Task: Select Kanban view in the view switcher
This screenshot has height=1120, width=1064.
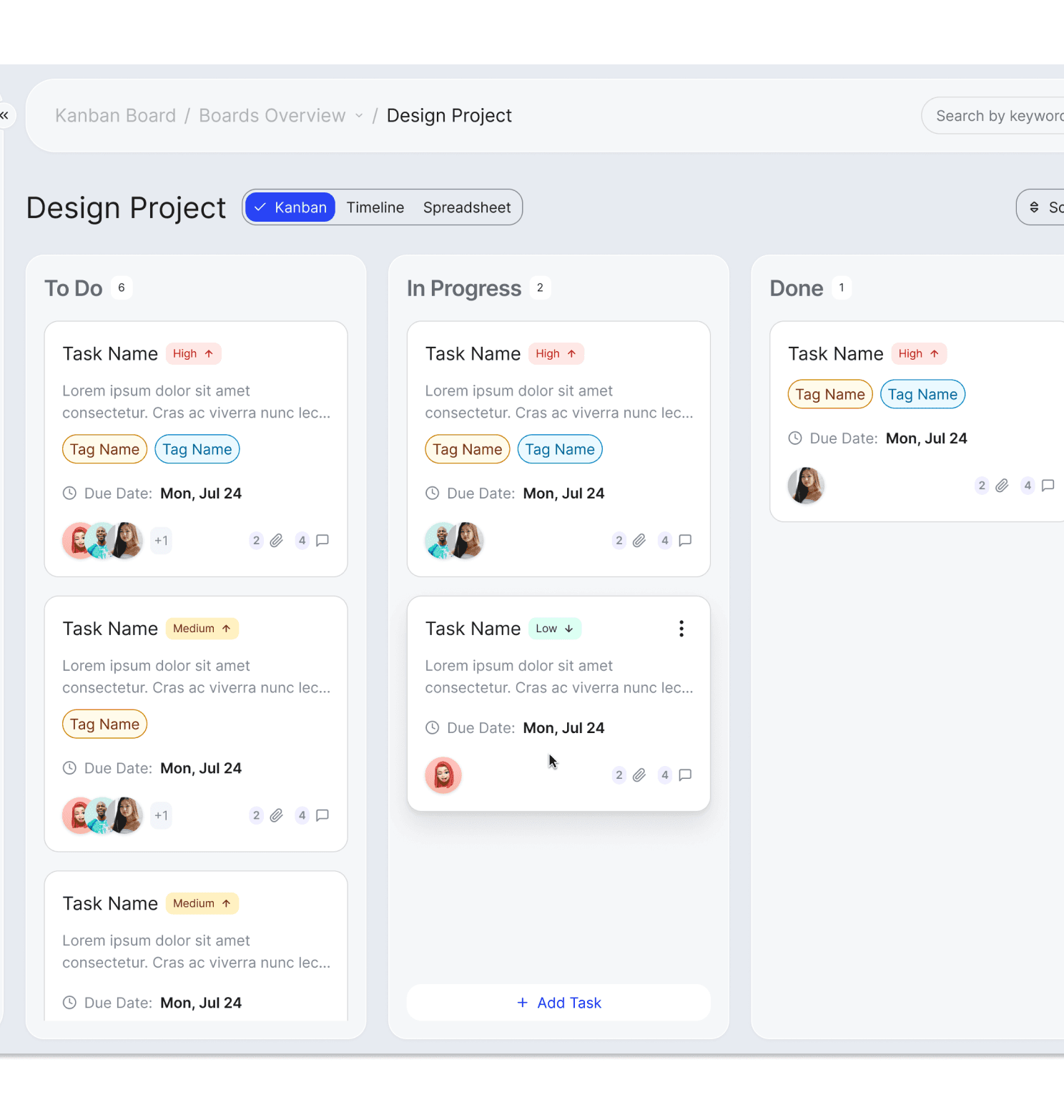Action: (x=296, y=207)
